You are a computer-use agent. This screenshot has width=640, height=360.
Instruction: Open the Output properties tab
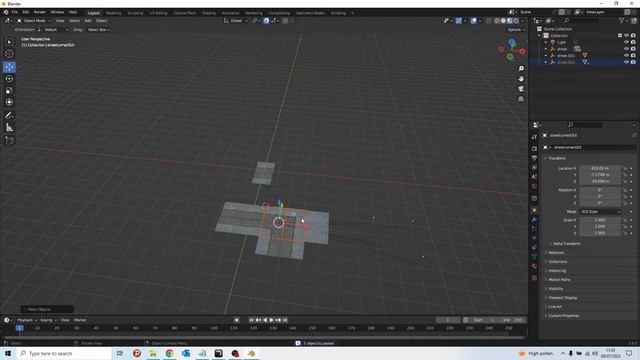pos(534,158)
